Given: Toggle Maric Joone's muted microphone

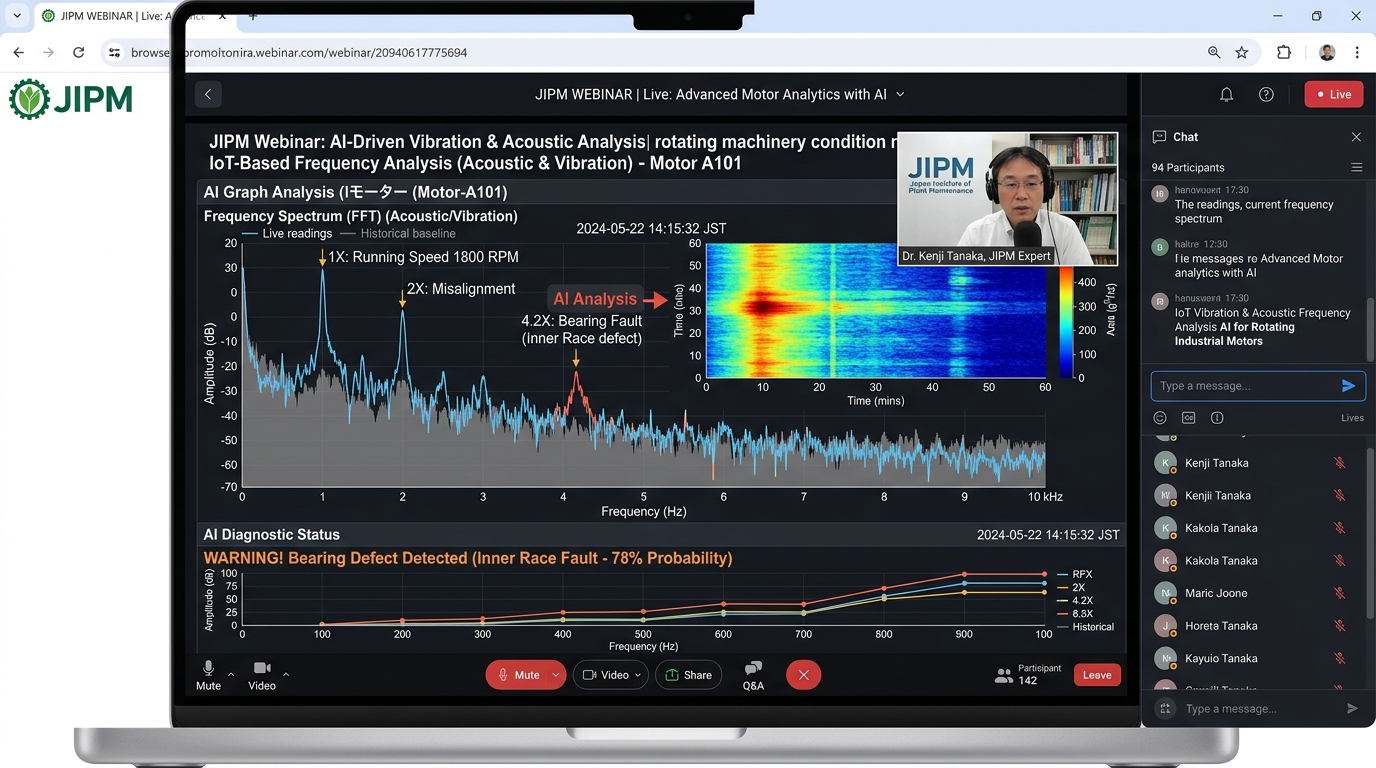Looking at the screenshot, I should [1339, 593].
